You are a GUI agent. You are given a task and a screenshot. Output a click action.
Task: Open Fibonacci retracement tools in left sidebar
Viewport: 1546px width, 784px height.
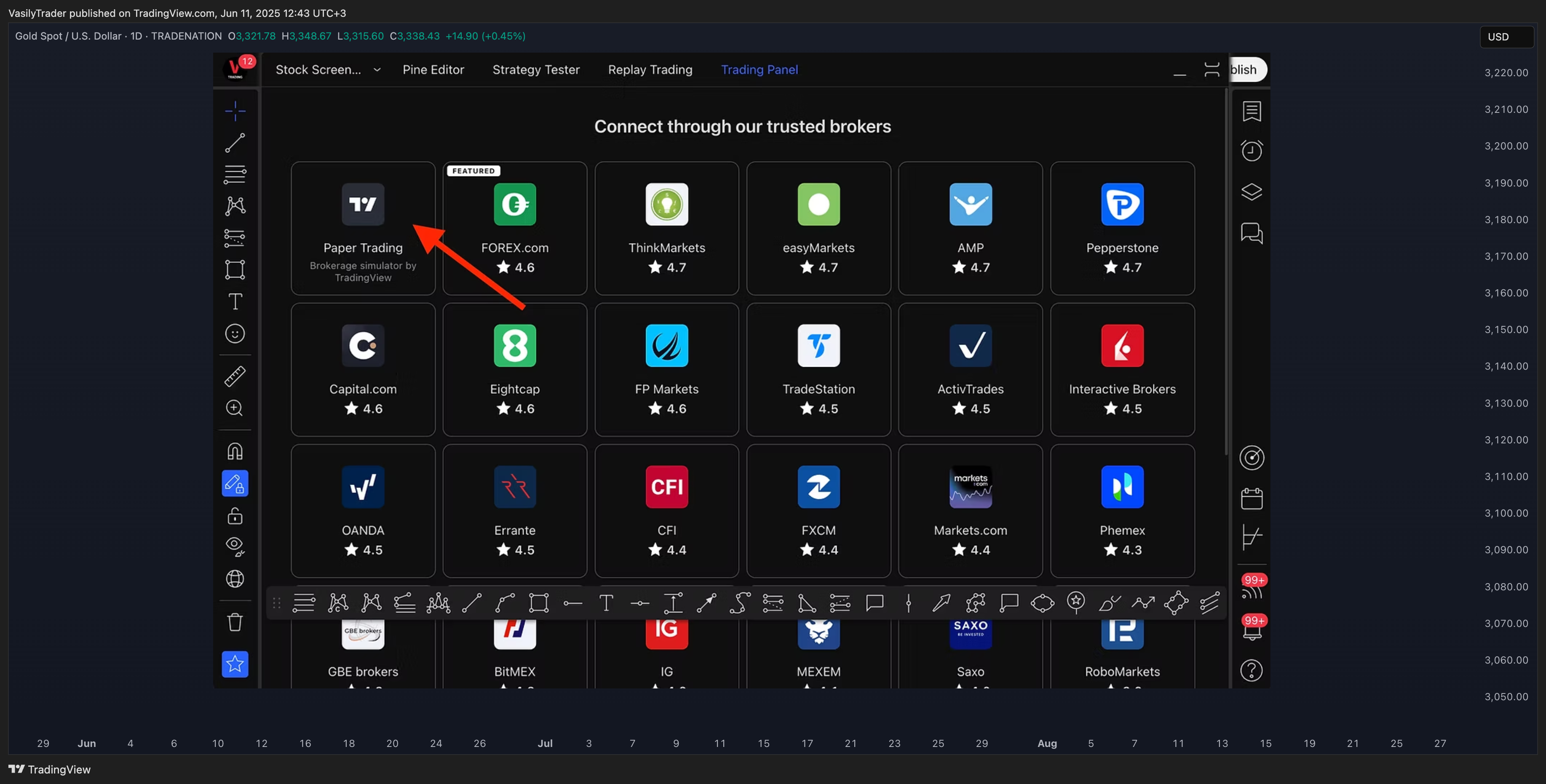[235, 175]
